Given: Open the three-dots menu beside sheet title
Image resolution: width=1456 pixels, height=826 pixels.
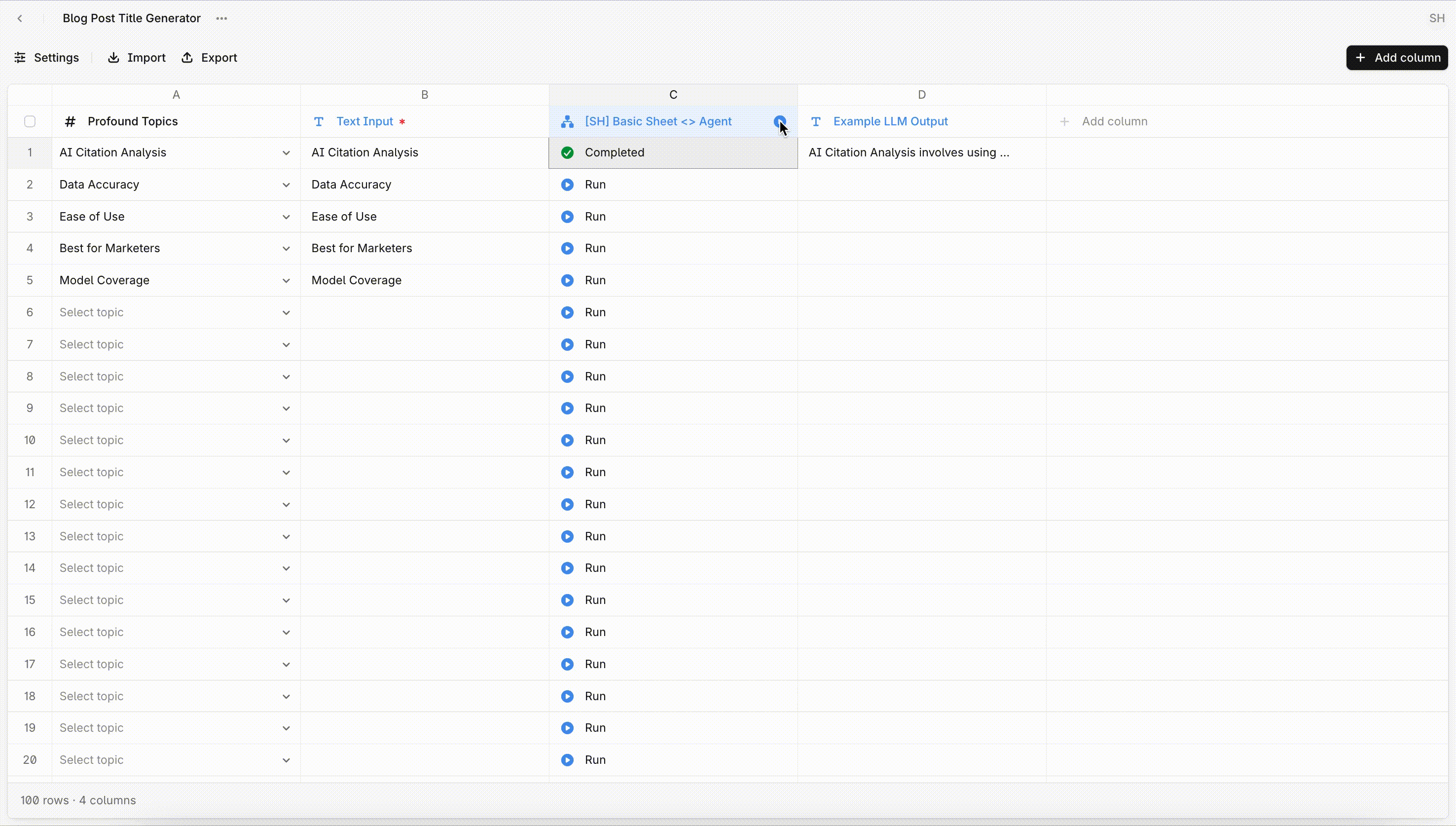Looking at the screenshot, I should tap(221, 18).
